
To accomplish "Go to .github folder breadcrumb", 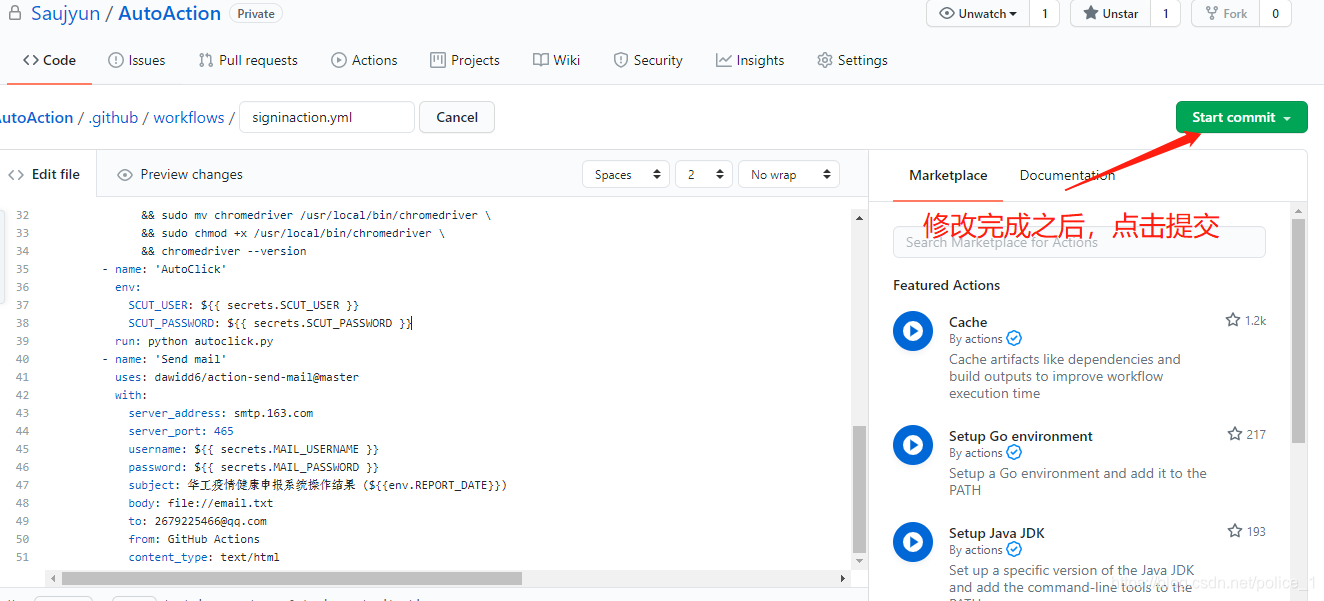I will click(113, 117).
